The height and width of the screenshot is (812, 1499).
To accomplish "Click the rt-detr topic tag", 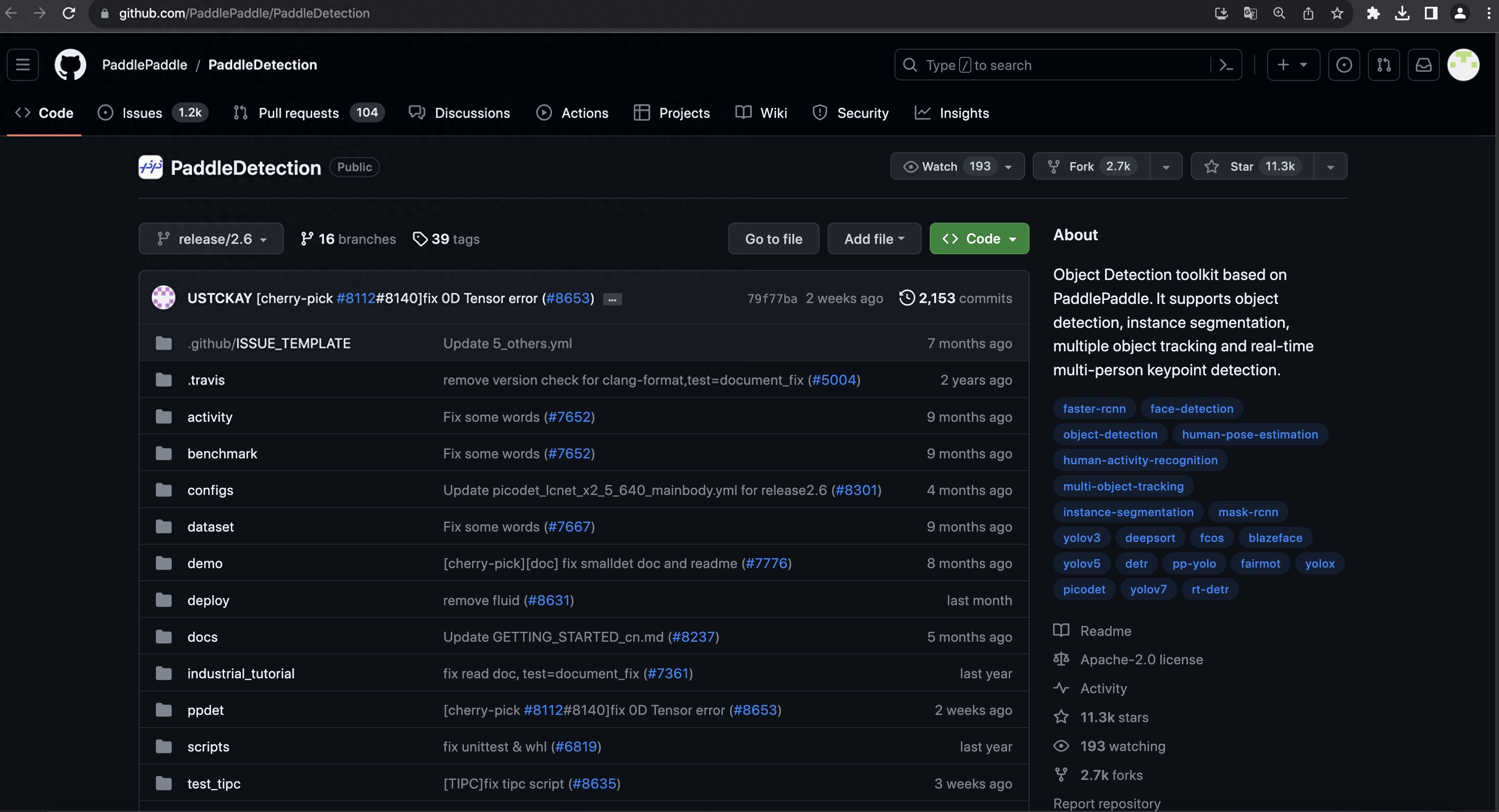I will coord(1210,589).
